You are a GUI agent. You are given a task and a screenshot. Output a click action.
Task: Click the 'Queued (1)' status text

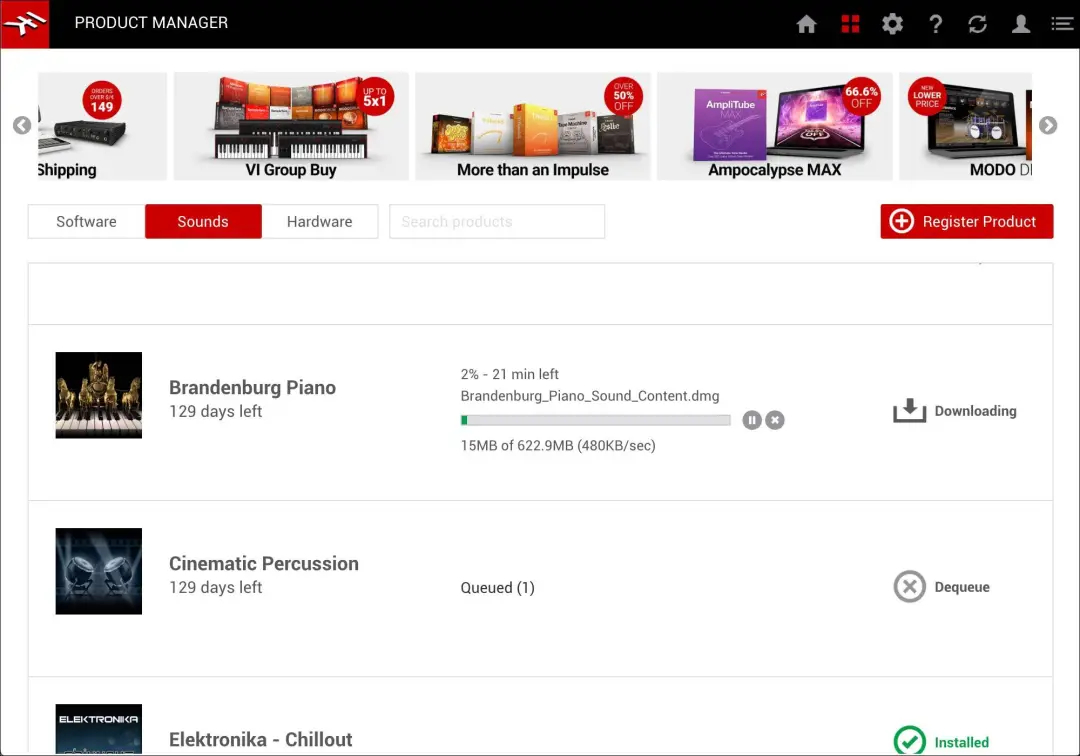tap(497, 587)
